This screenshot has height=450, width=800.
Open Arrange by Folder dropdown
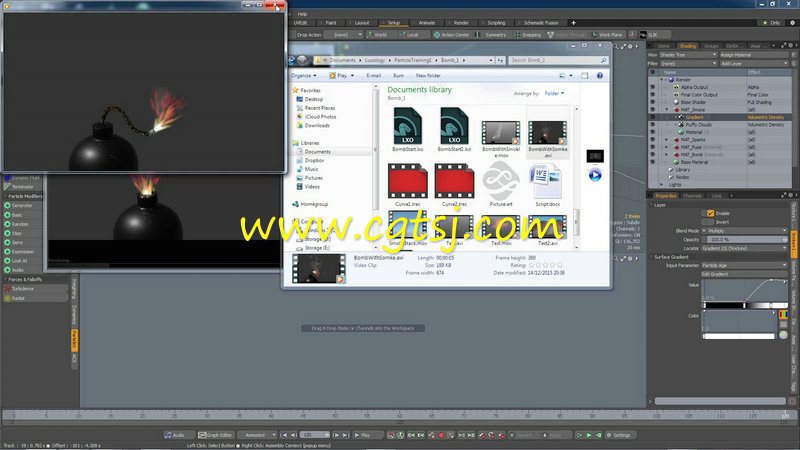pyautogui.click(x=554, y=93)
